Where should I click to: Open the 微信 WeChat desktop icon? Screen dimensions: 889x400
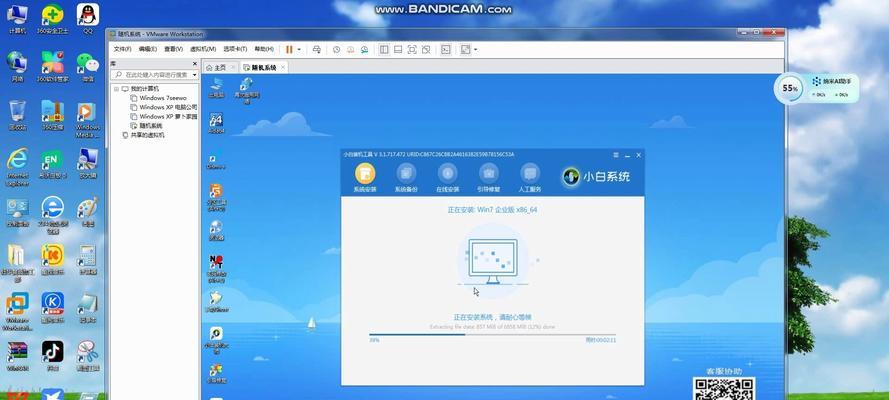pyautogui.click(x=88, y=67)
